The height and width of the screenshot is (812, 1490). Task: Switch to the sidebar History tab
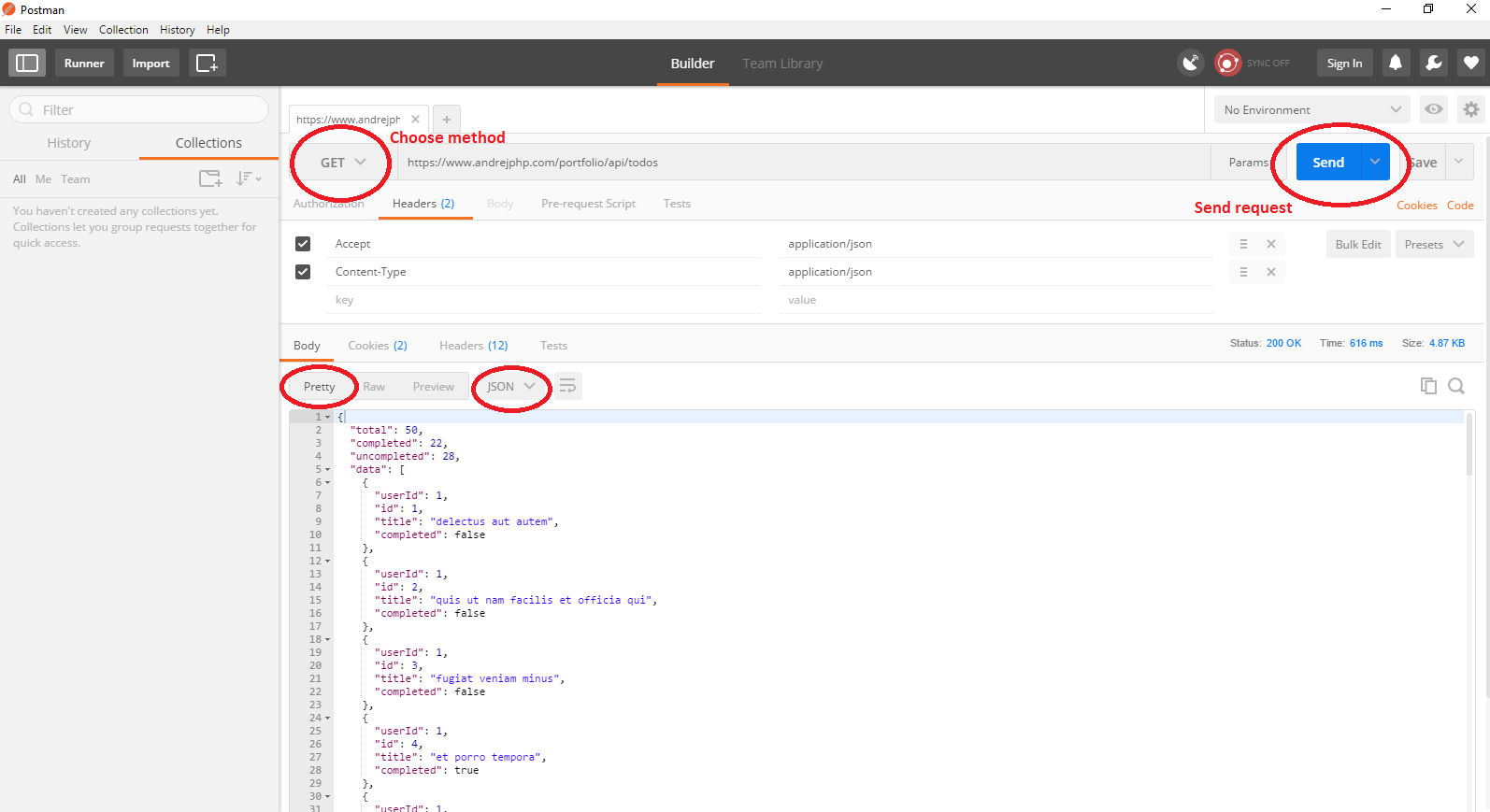tap(69, 143)
